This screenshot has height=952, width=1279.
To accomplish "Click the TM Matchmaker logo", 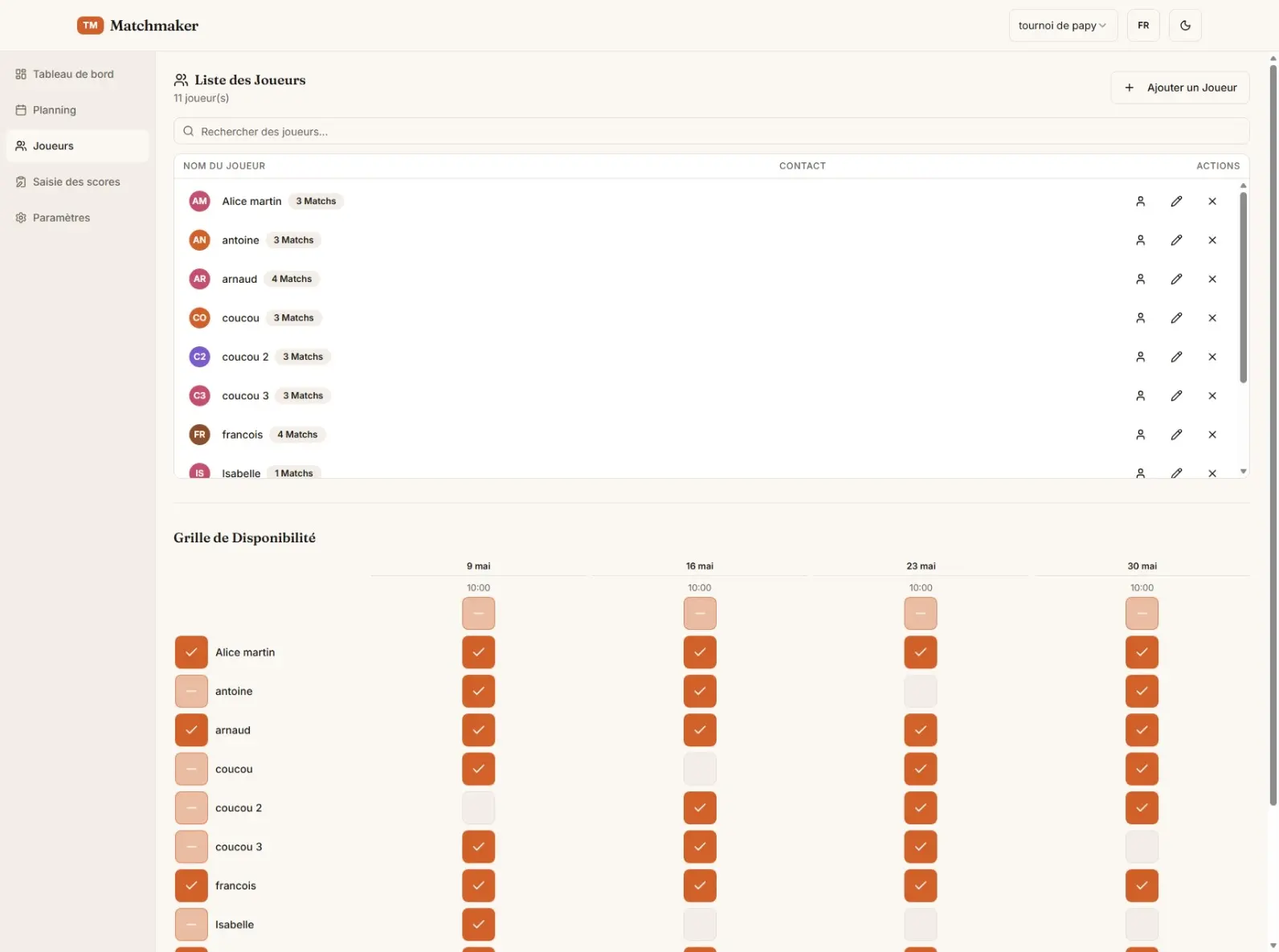I will 137,26.
